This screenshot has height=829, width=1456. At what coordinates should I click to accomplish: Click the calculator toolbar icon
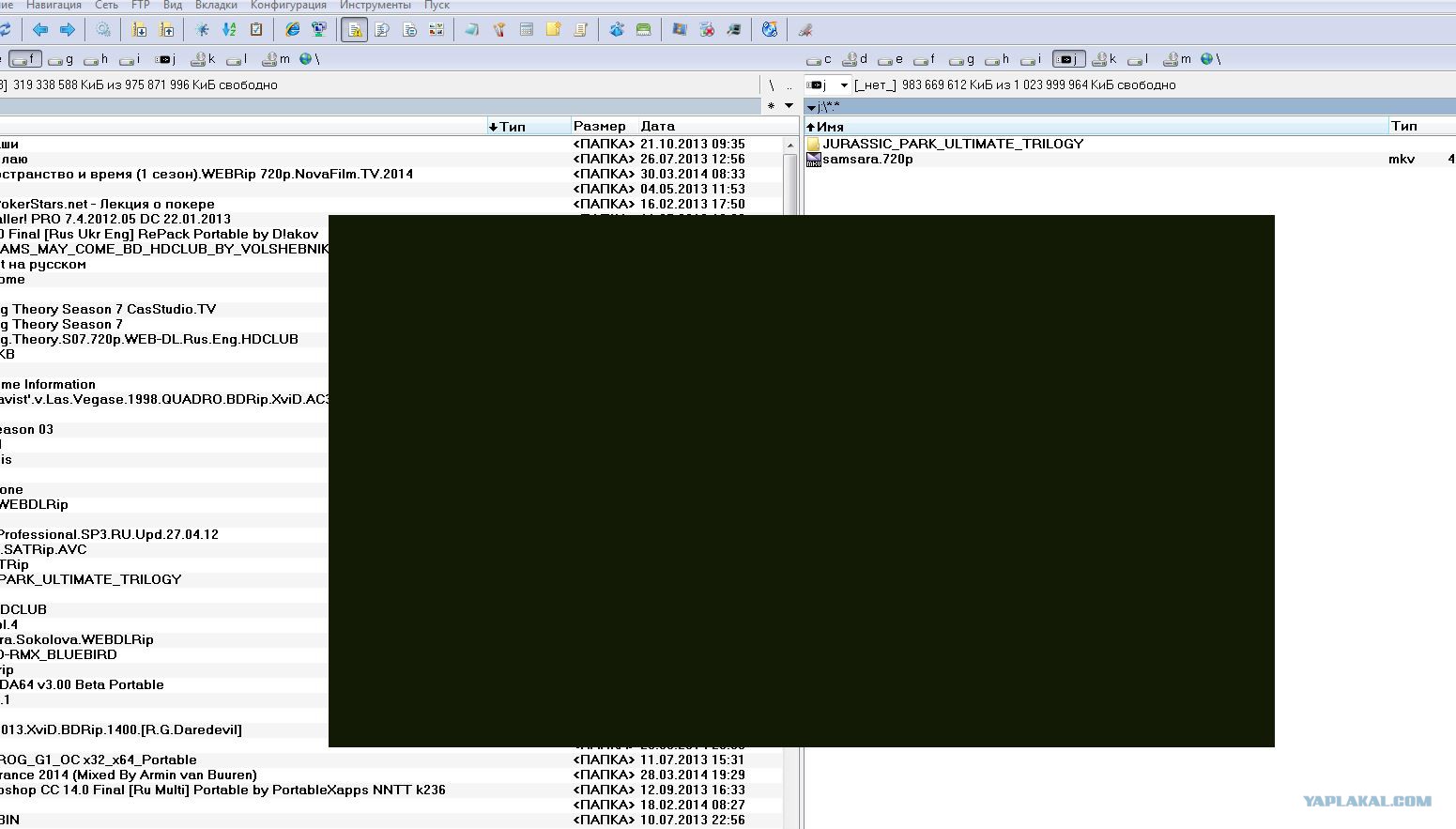pos(527,30)
